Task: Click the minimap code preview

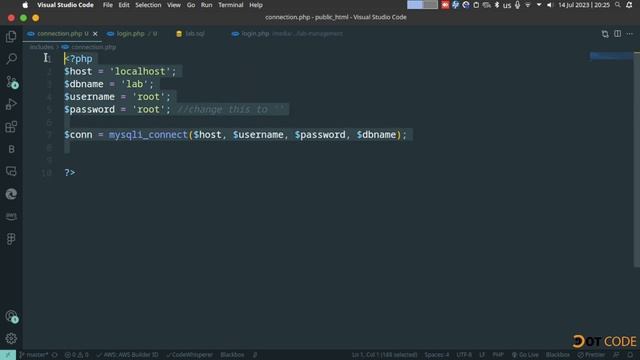Action: [611, 56]
